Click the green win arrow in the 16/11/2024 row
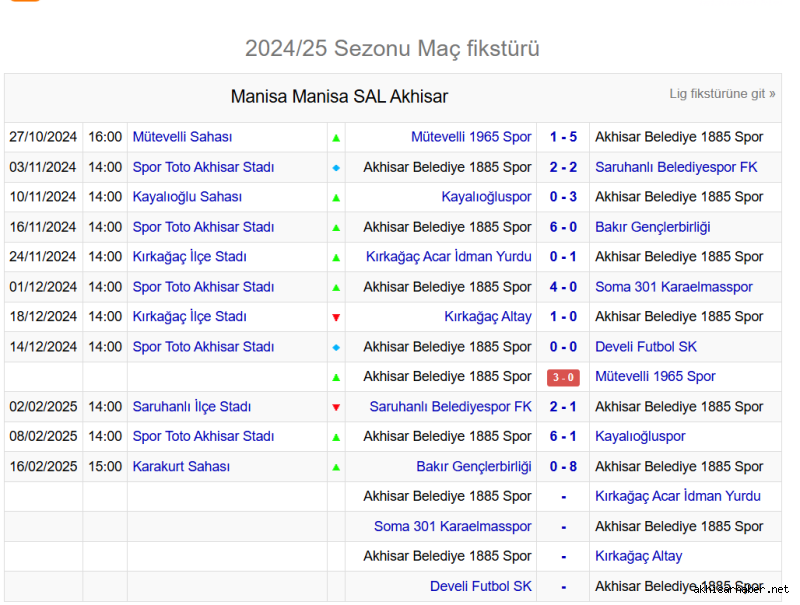Viewport: 800px width, 605px height. [x=336, y=228]
